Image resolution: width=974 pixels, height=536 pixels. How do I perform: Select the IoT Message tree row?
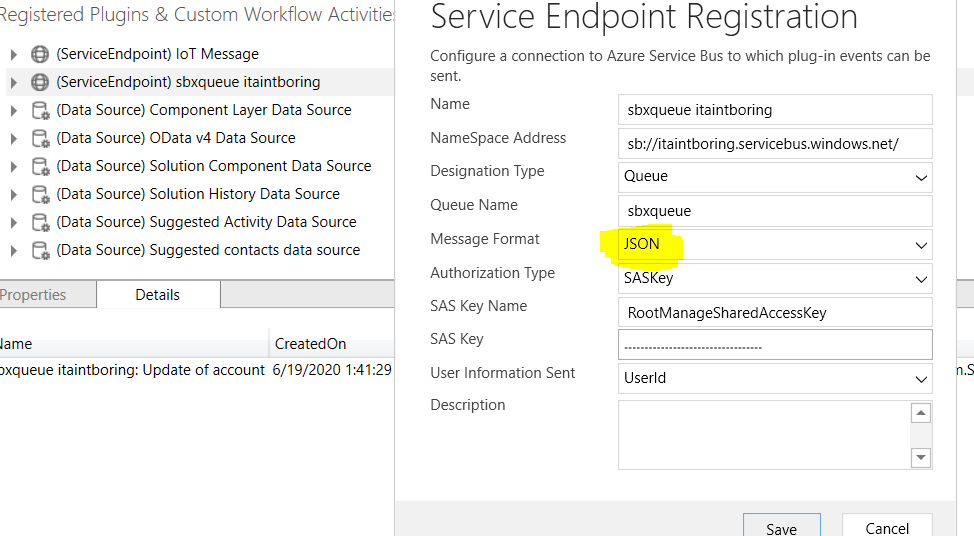point(200,55)
